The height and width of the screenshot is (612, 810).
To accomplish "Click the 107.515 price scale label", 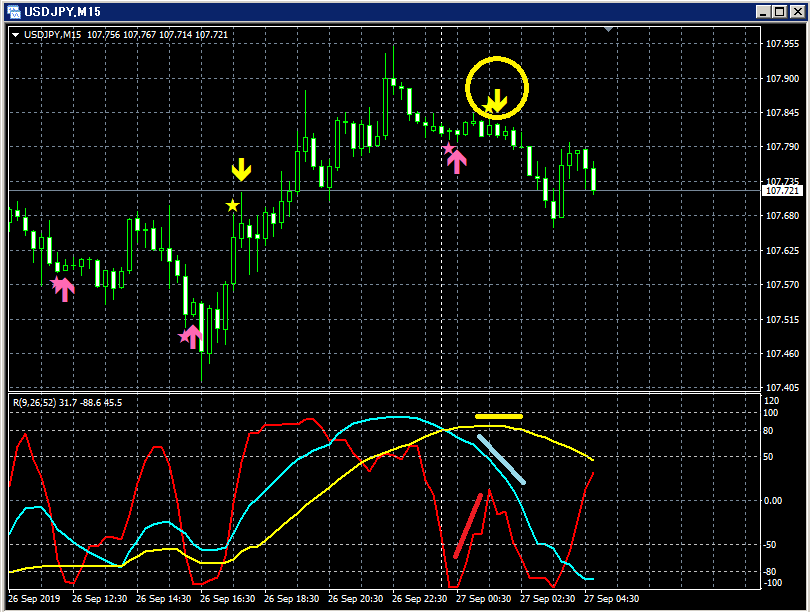I will pyautogui.click(x=782, y=320).
